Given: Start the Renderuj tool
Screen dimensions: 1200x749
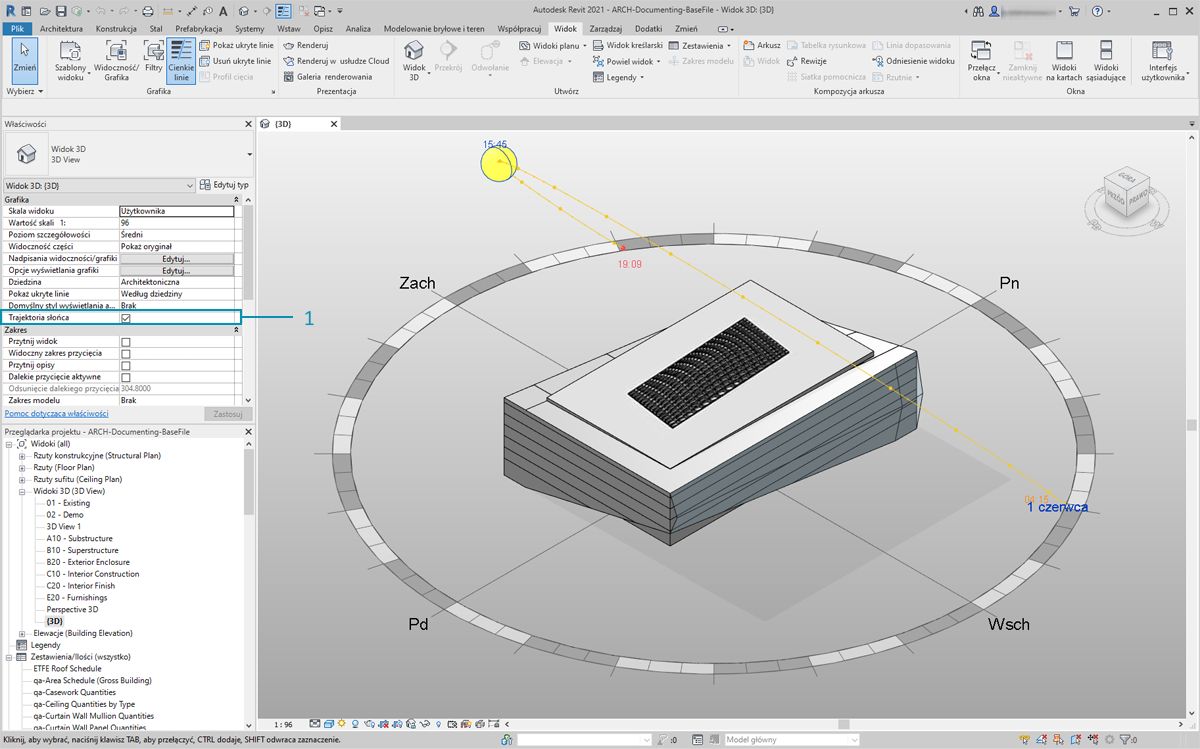Looking at the screenshot, I should 306,46.
